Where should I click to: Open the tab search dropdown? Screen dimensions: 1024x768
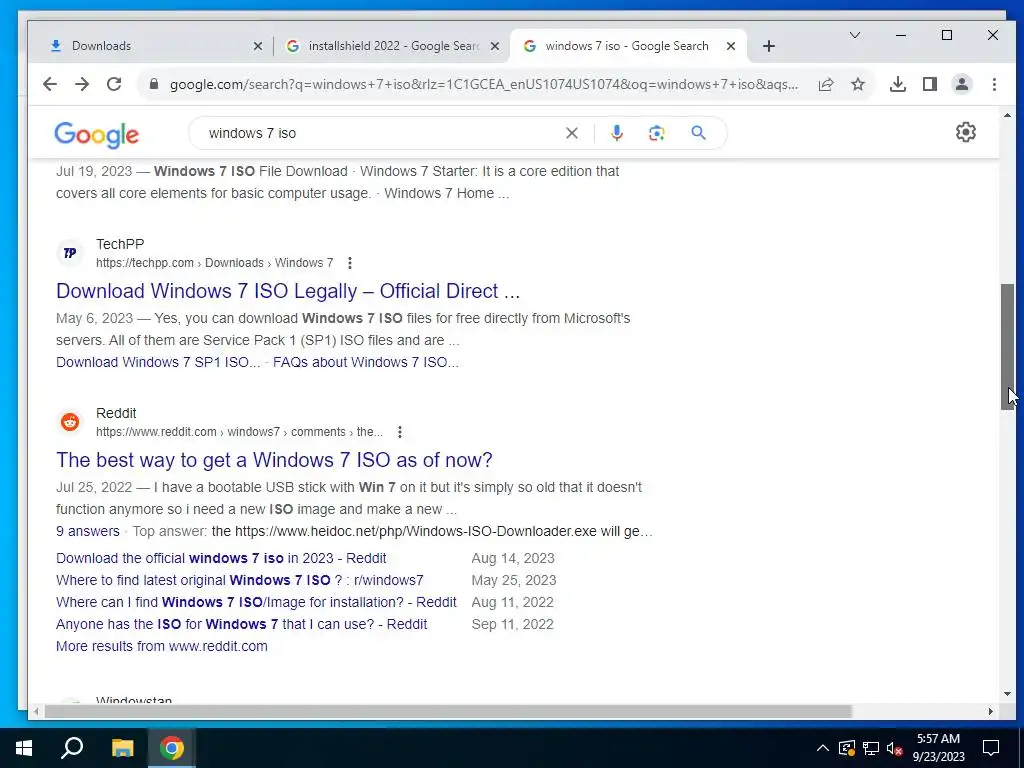(854, 35)
